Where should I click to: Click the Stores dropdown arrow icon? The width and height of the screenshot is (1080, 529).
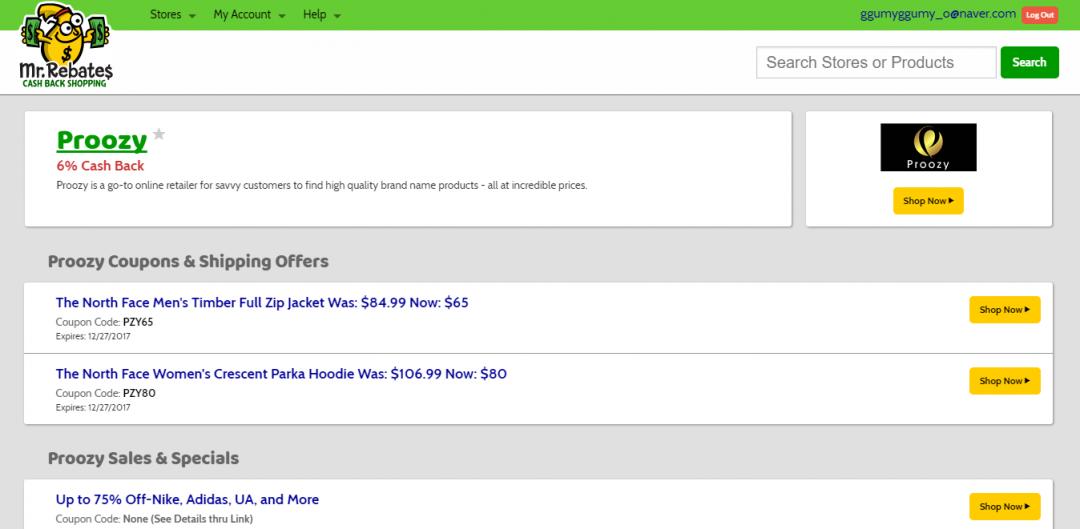(192, 16)
